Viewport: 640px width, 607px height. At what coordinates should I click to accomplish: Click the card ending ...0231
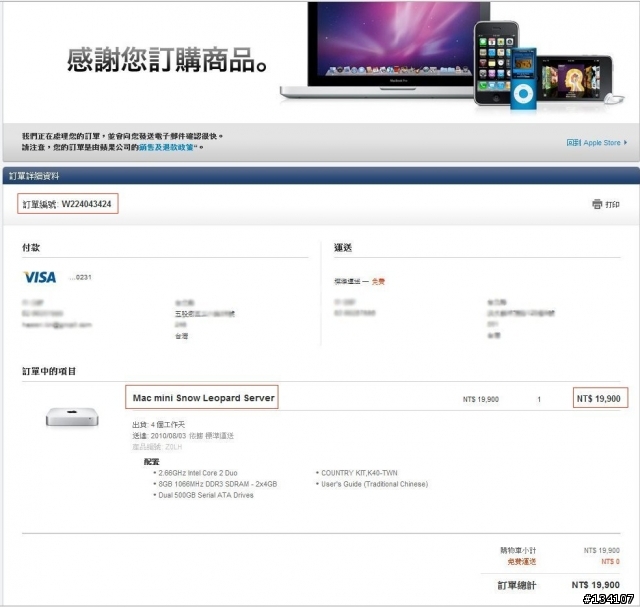pyautogui.click(x=80, y=277)
